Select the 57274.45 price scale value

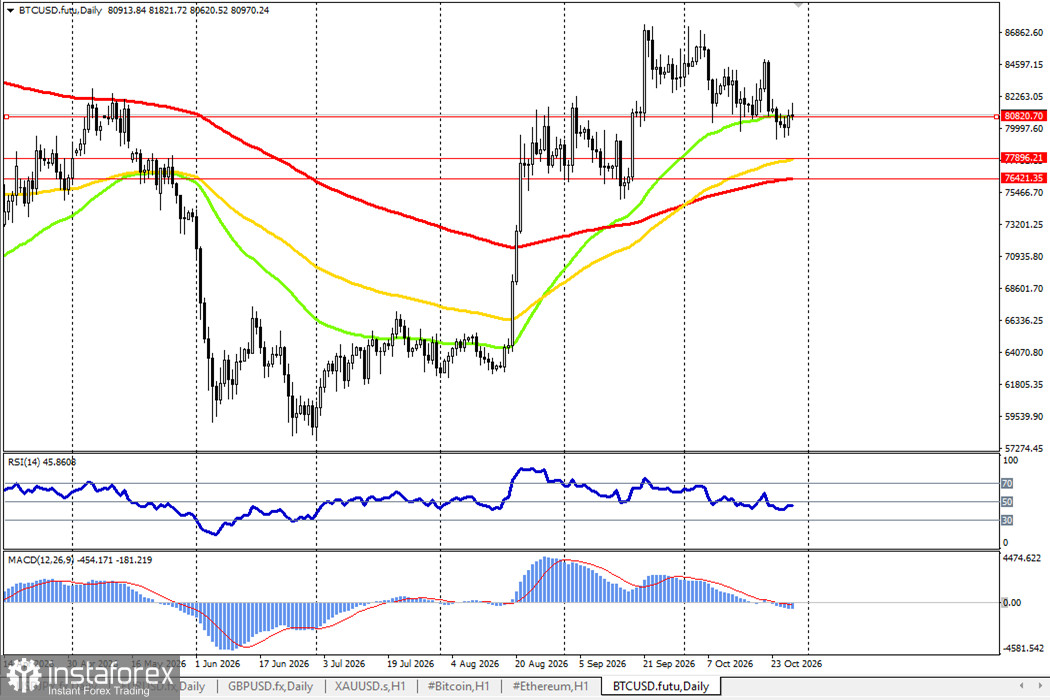point(1023,448)
